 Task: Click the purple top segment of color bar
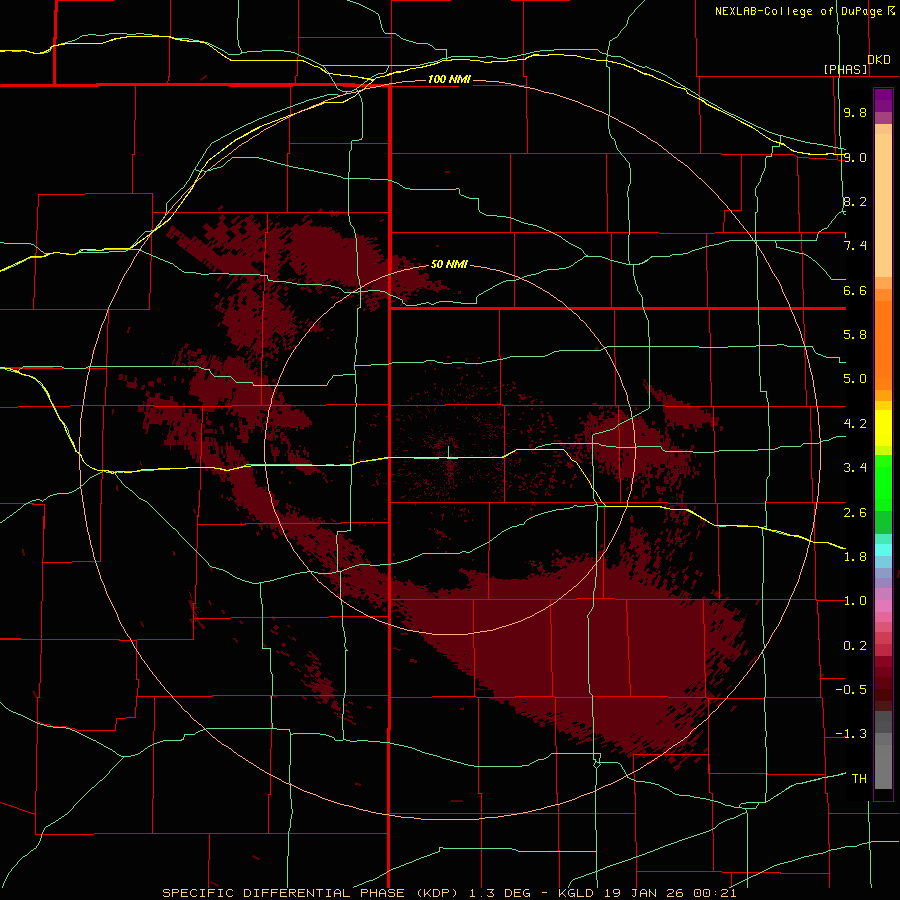click(883, 100)
